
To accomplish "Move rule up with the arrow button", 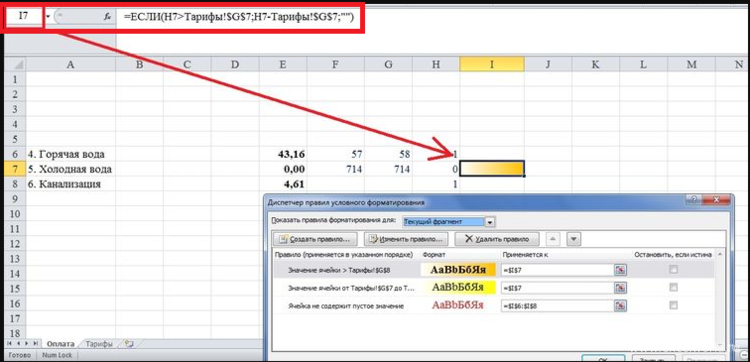I will tap(552, 239).
